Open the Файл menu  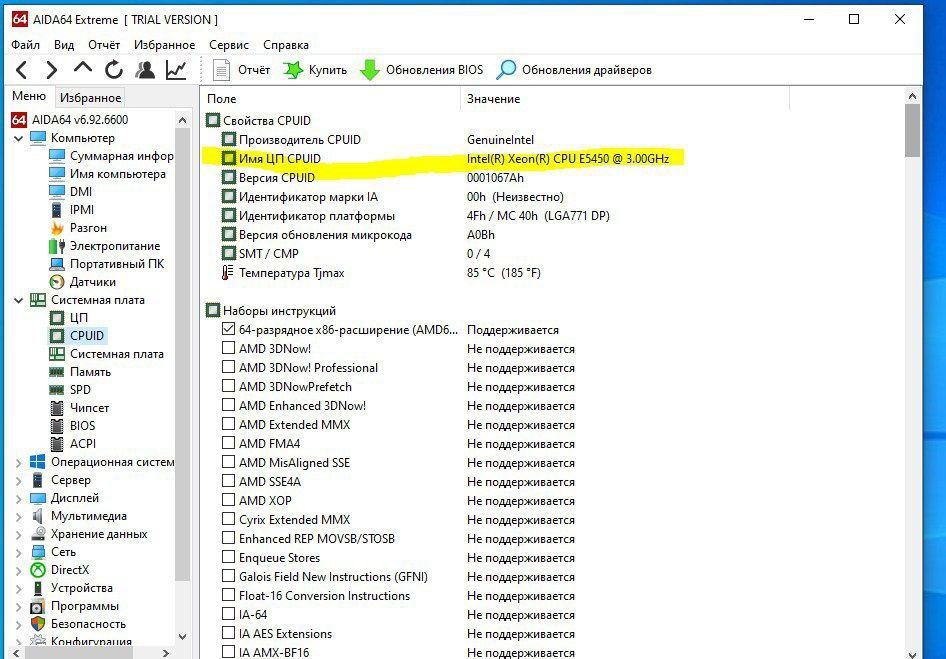click(x=25, y=45)
